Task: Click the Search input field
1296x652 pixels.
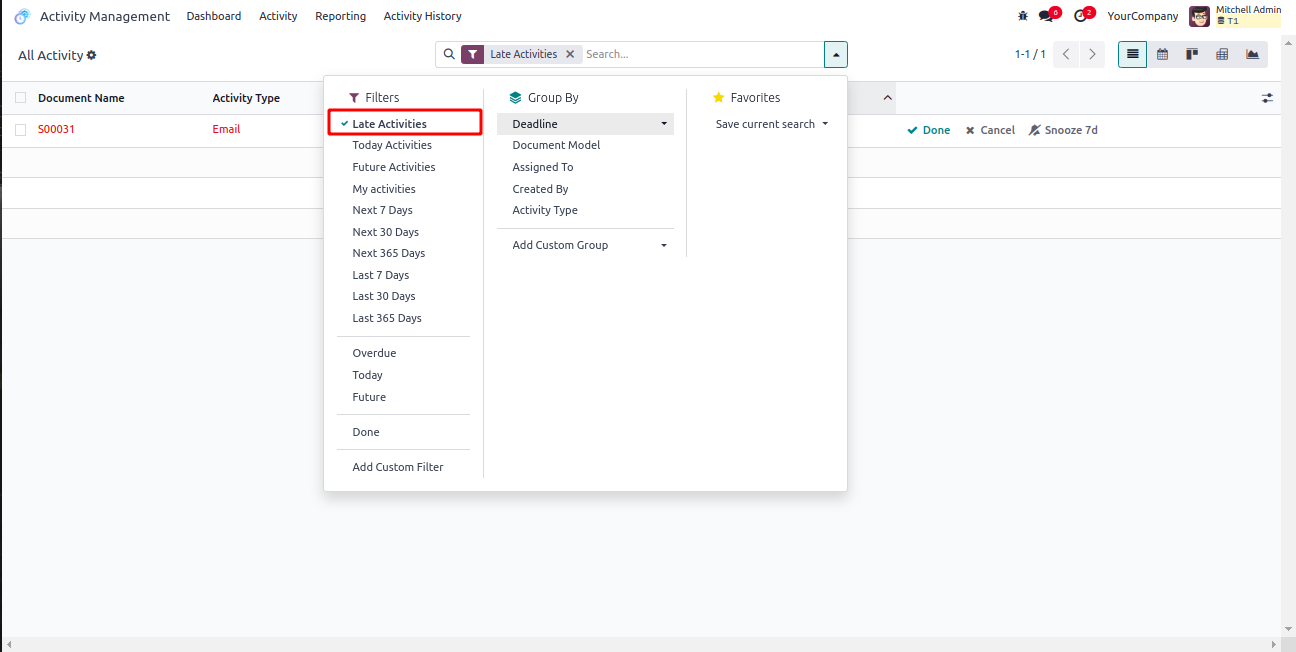Action: pos(700,54)
